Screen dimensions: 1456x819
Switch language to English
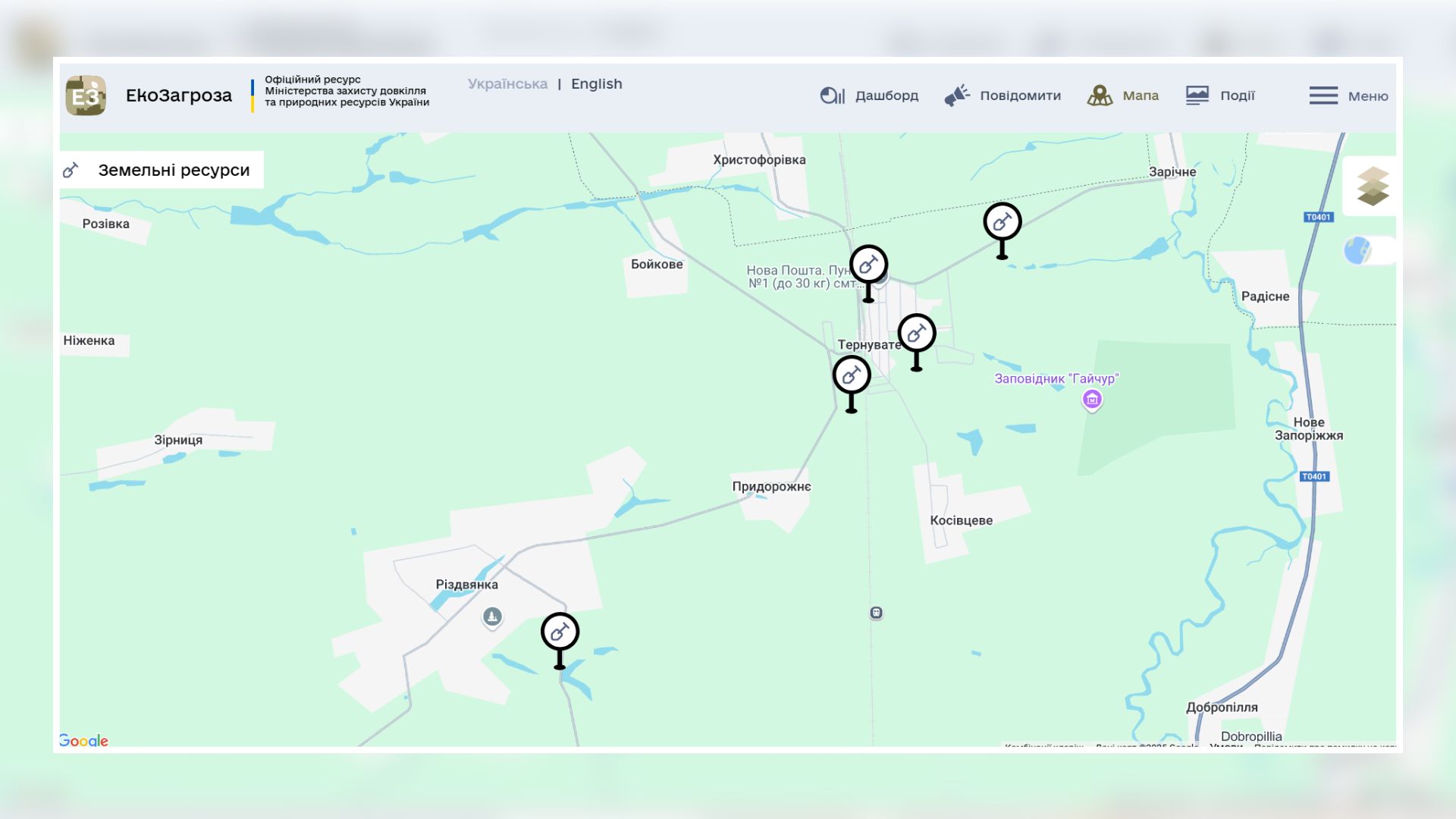pyautogui.click(x=596, y=84)
